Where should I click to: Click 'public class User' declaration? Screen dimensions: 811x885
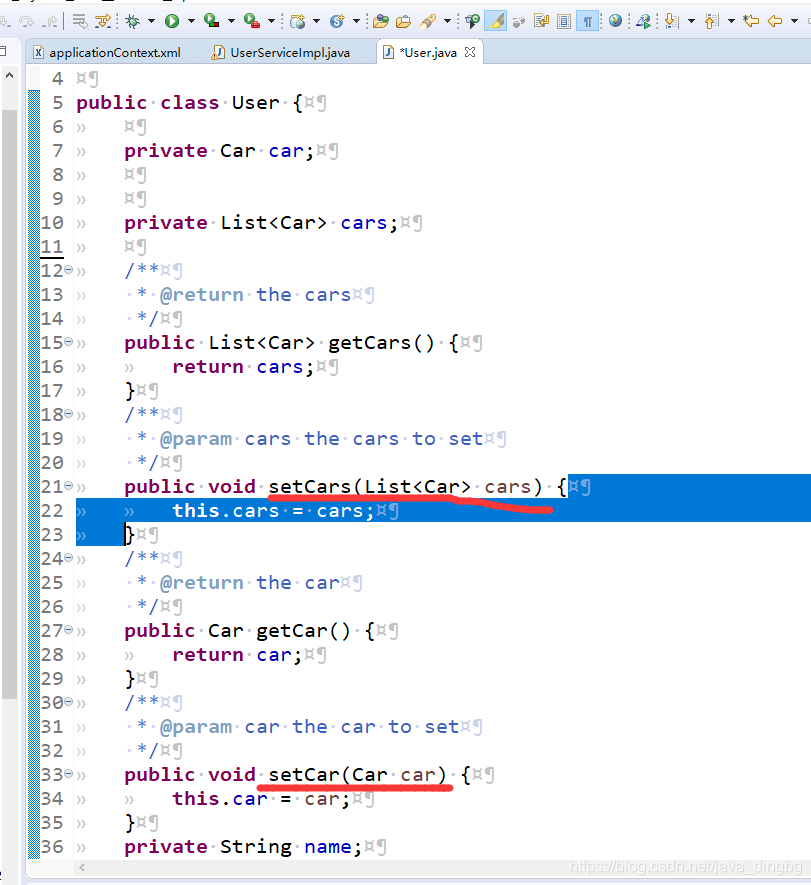point(178,103)
